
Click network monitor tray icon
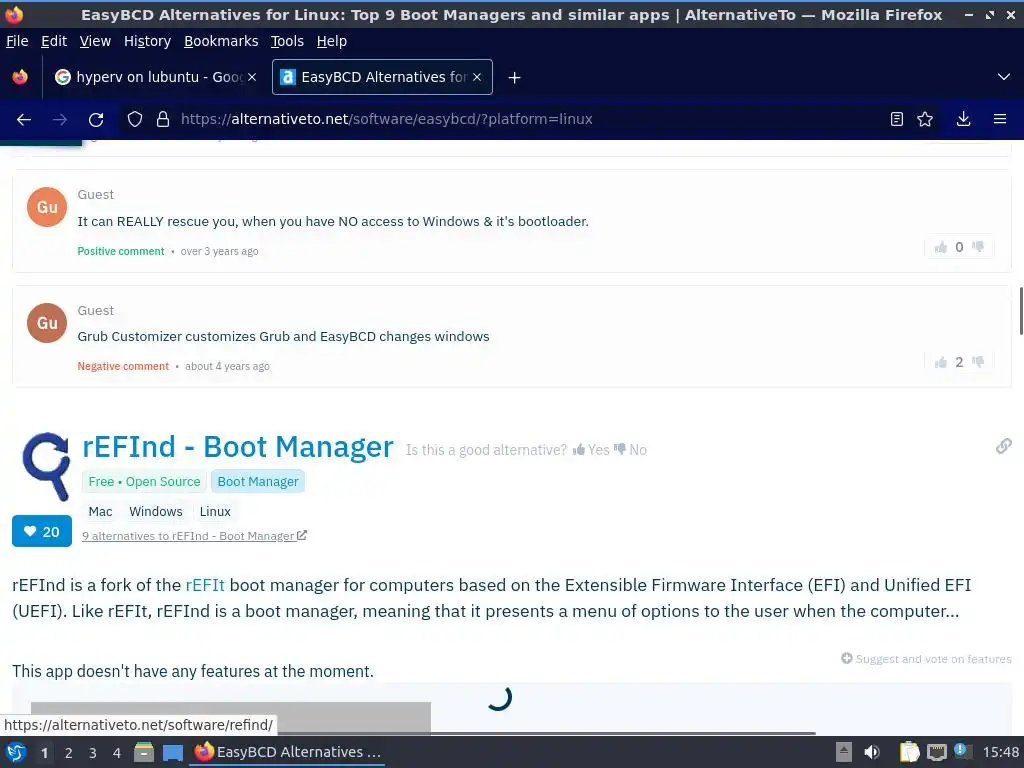click(936, 752)
